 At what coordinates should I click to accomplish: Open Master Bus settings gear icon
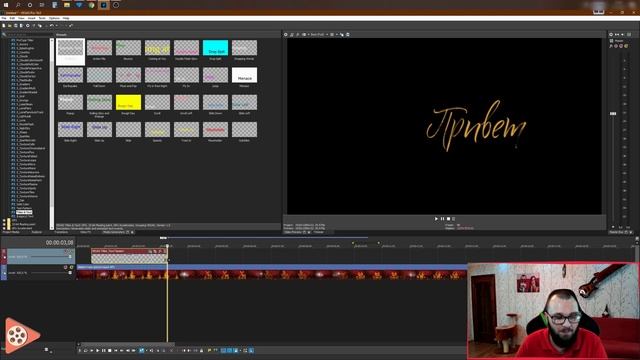(611, 34)
